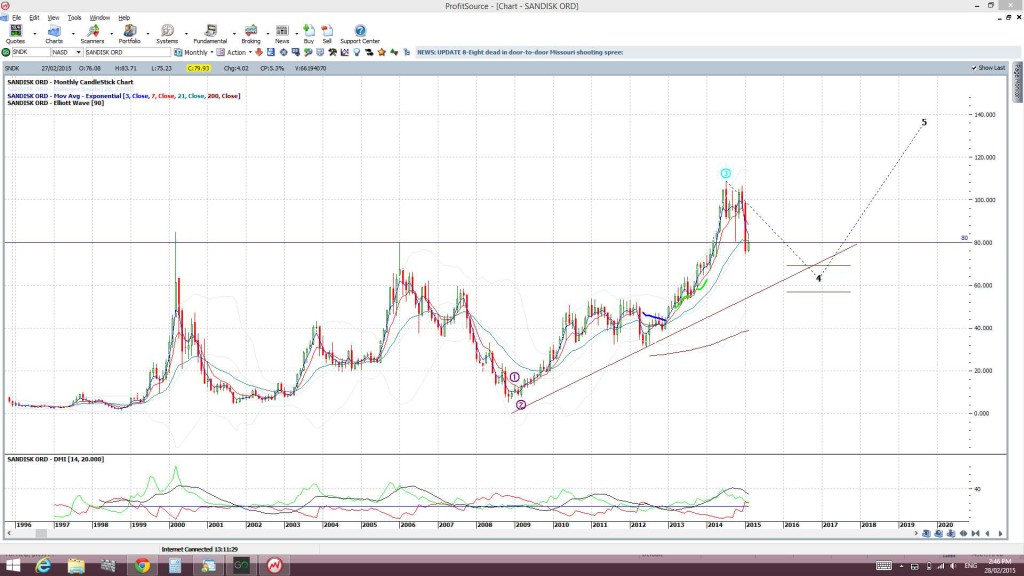The height and width of the screenshot is (576, 1024).
Task: Click the ProfitSource taskbar icon
Action: point(274,566)
